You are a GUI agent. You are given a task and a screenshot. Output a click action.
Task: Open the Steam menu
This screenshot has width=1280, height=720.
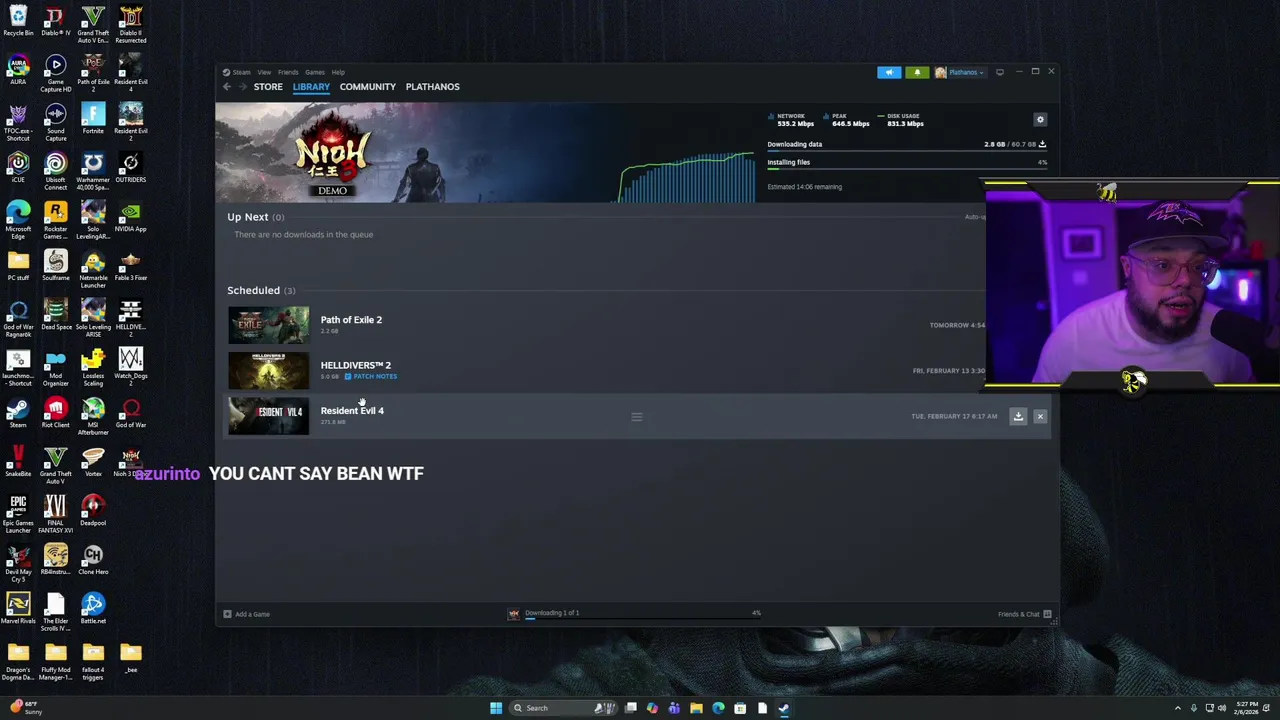click(241, 72)
